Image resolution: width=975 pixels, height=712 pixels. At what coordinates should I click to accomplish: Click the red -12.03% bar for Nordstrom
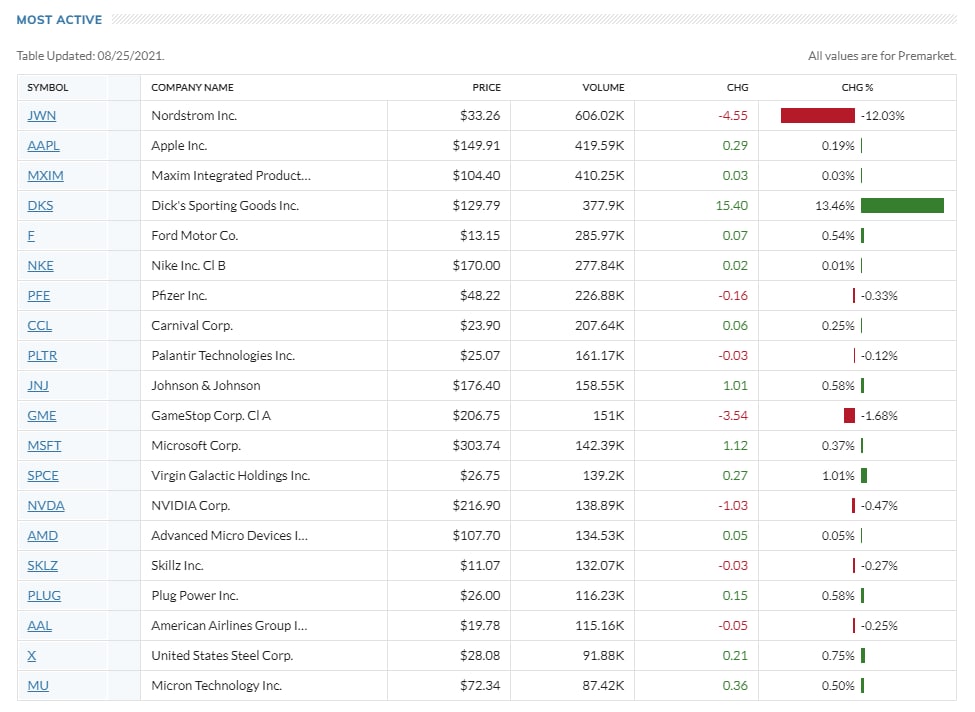(x=818, y=116)
